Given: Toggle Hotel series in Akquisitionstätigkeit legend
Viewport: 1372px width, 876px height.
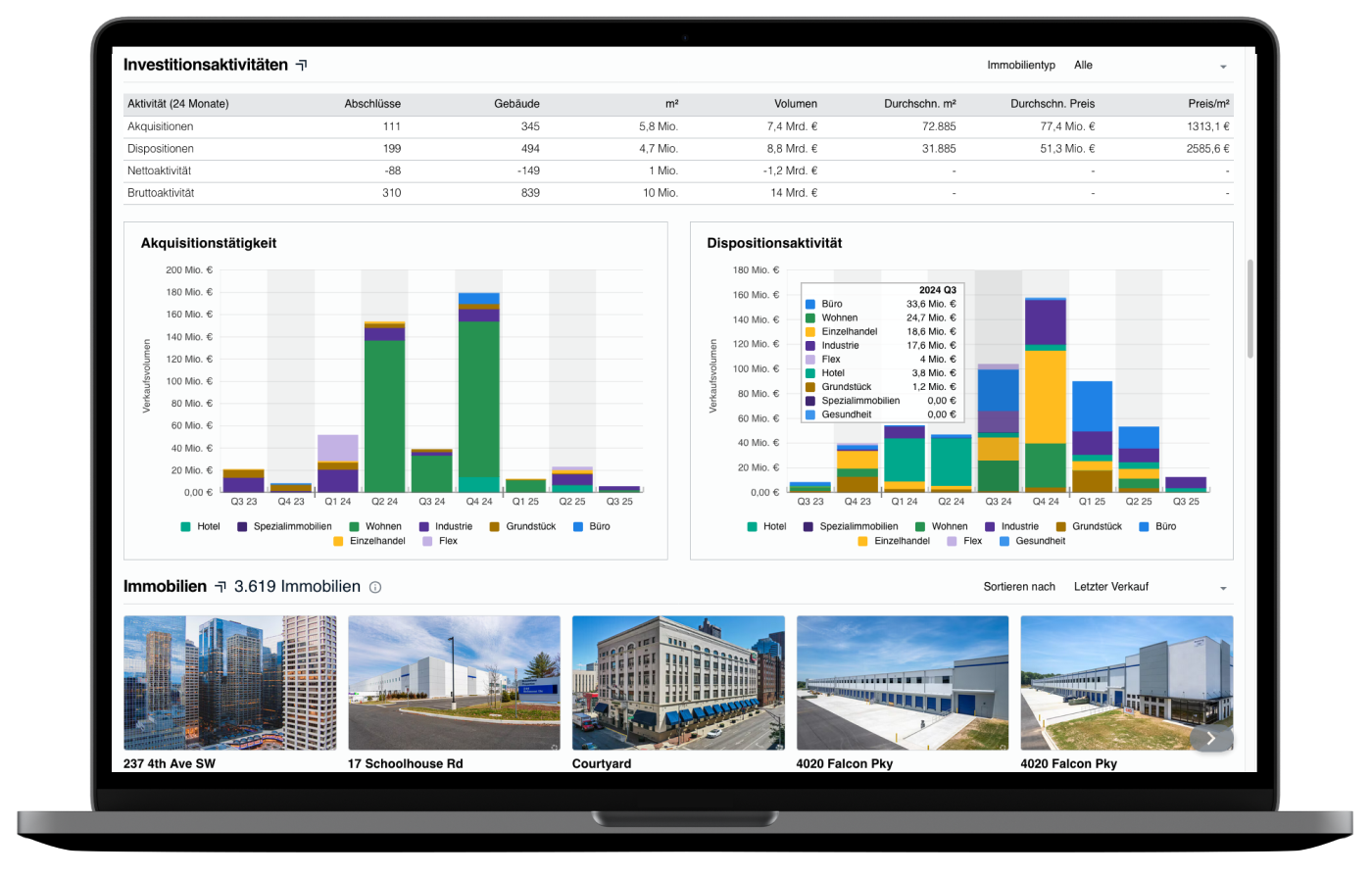Looking at the screenshot, I should click(200, 526).
